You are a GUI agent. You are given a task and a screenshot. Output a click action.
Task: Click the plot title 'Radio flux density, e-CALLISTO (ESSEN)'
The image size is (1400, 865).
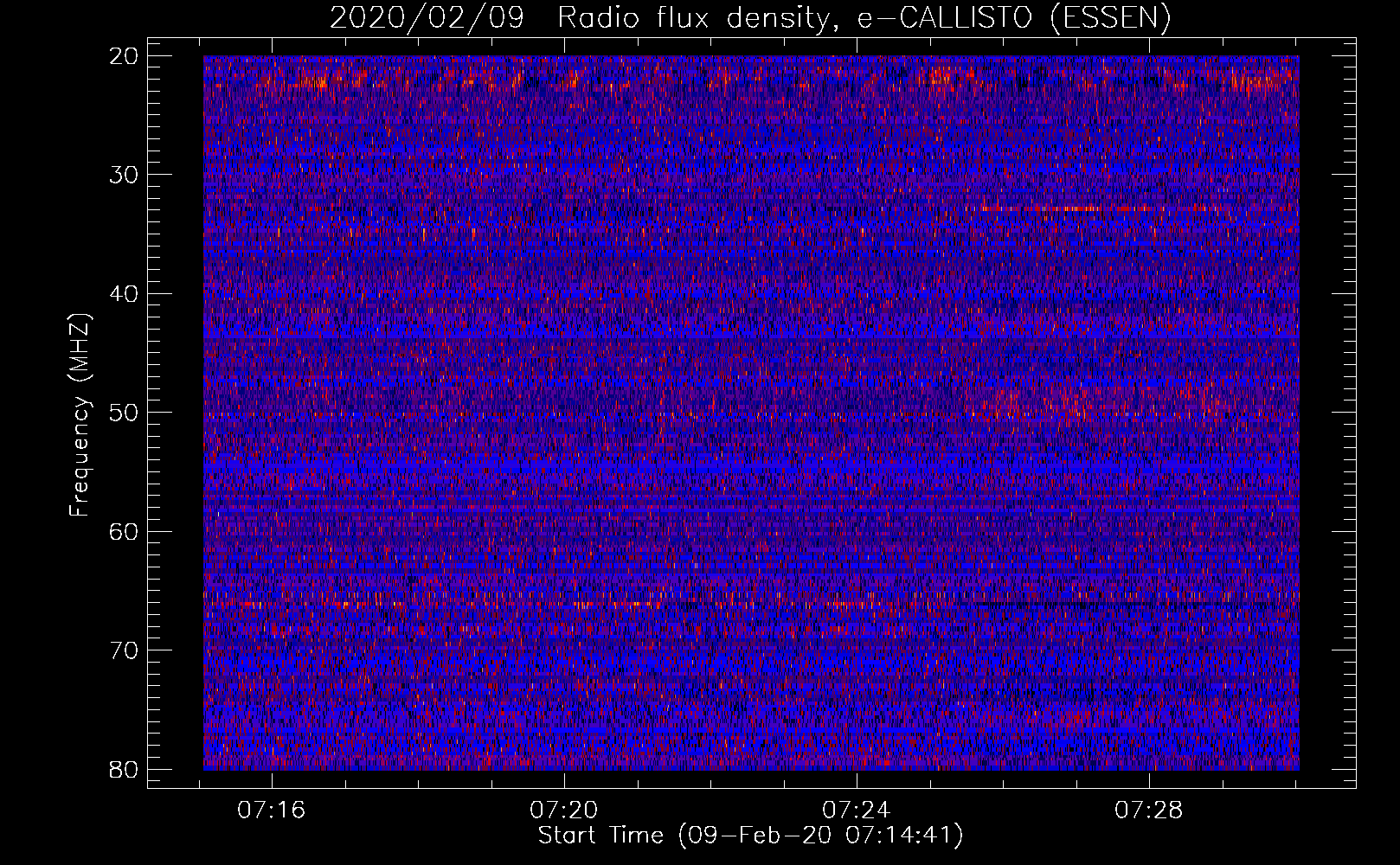(864, 17)
